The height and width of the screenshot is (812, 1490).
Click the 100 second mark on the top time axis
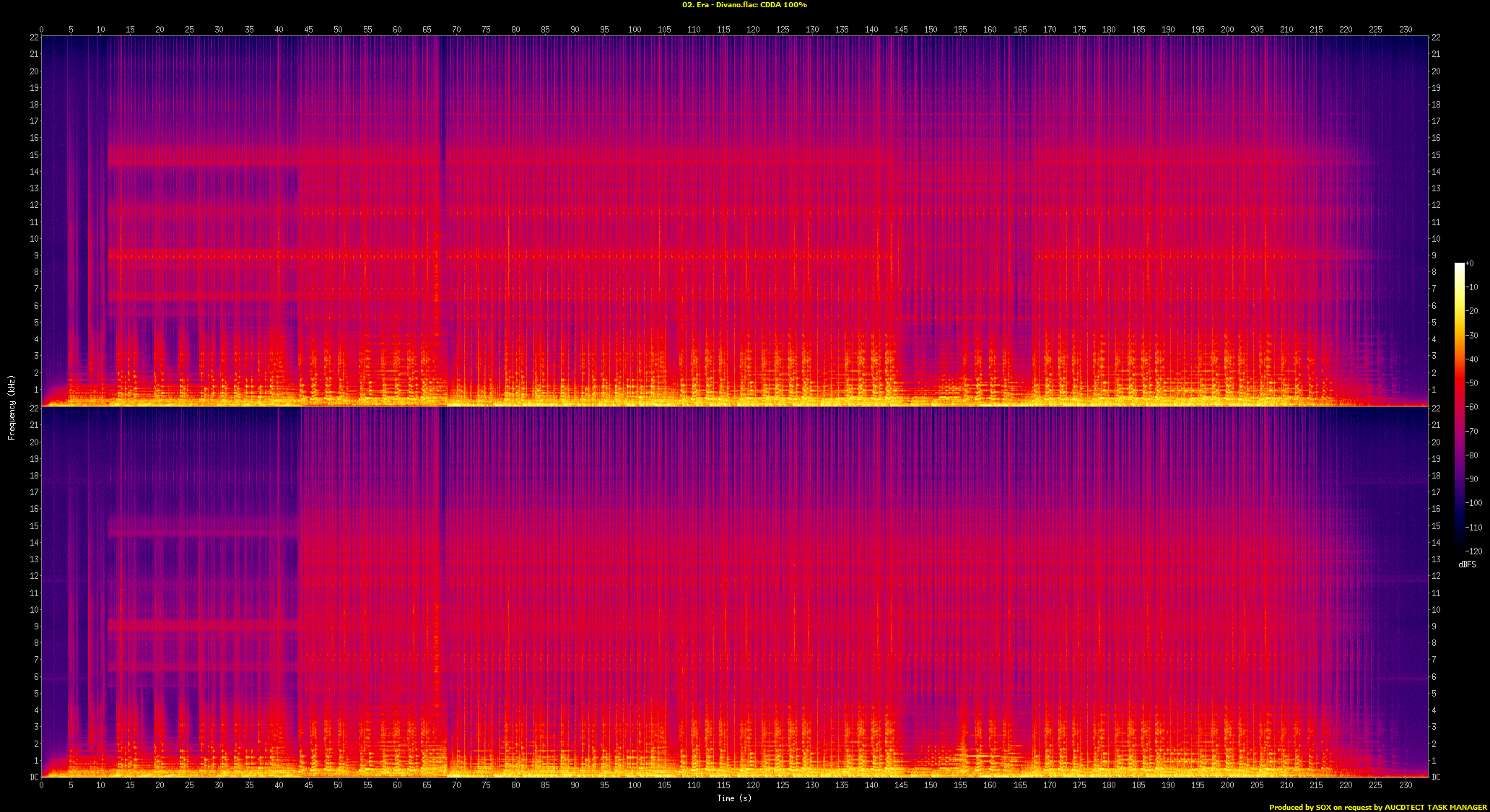coord(634,30)
